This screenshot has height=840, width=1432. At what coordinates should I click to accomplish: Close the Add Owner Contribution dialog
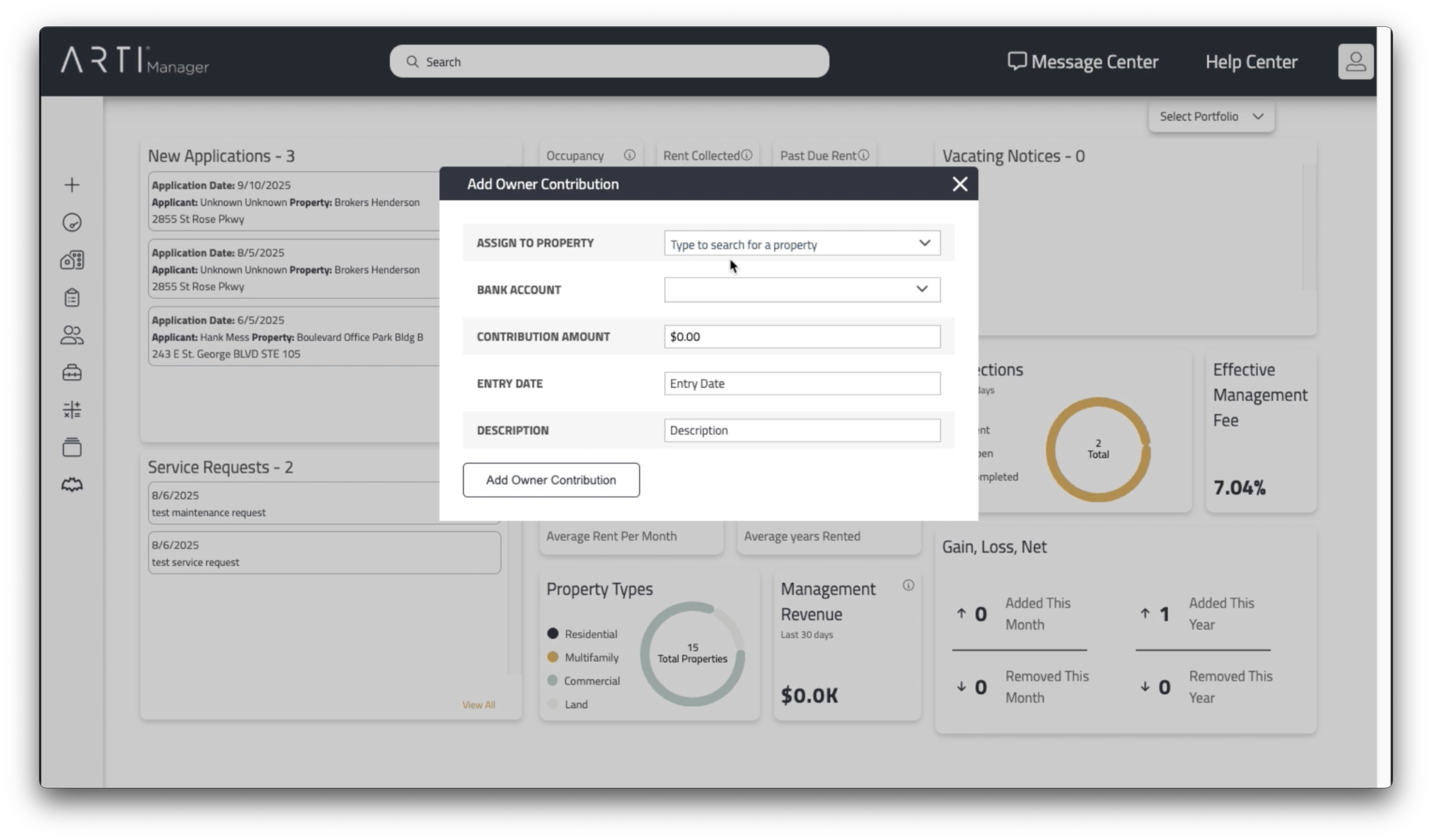pyautogui.click(x=959, y=184)
